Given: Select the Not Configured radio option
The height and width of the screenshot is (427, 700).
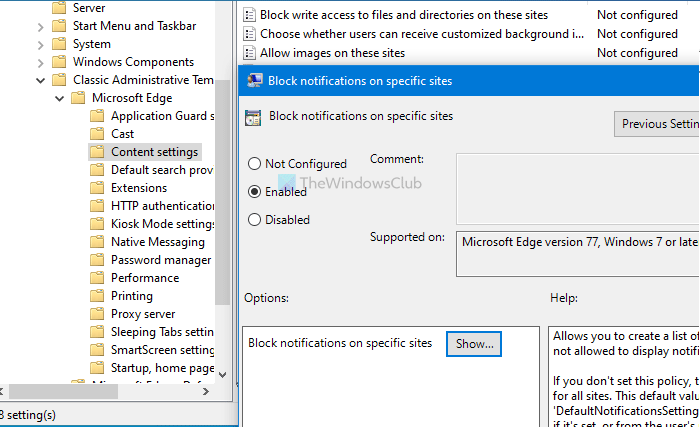Looking at the screenshot, I should click(x=255, y=164).
